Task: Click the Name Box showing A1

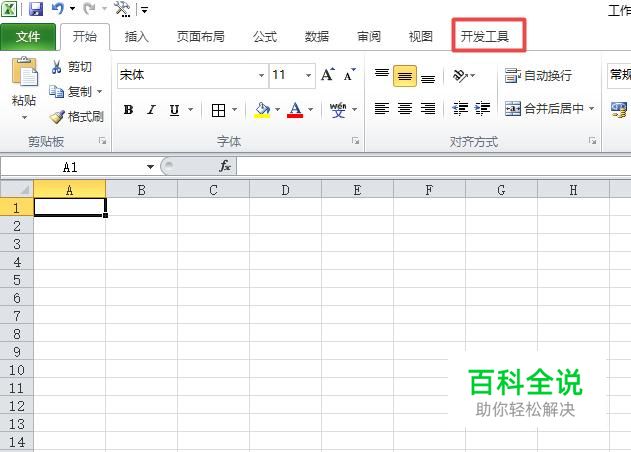Action: pyautogui.click(x=72, y=167)
